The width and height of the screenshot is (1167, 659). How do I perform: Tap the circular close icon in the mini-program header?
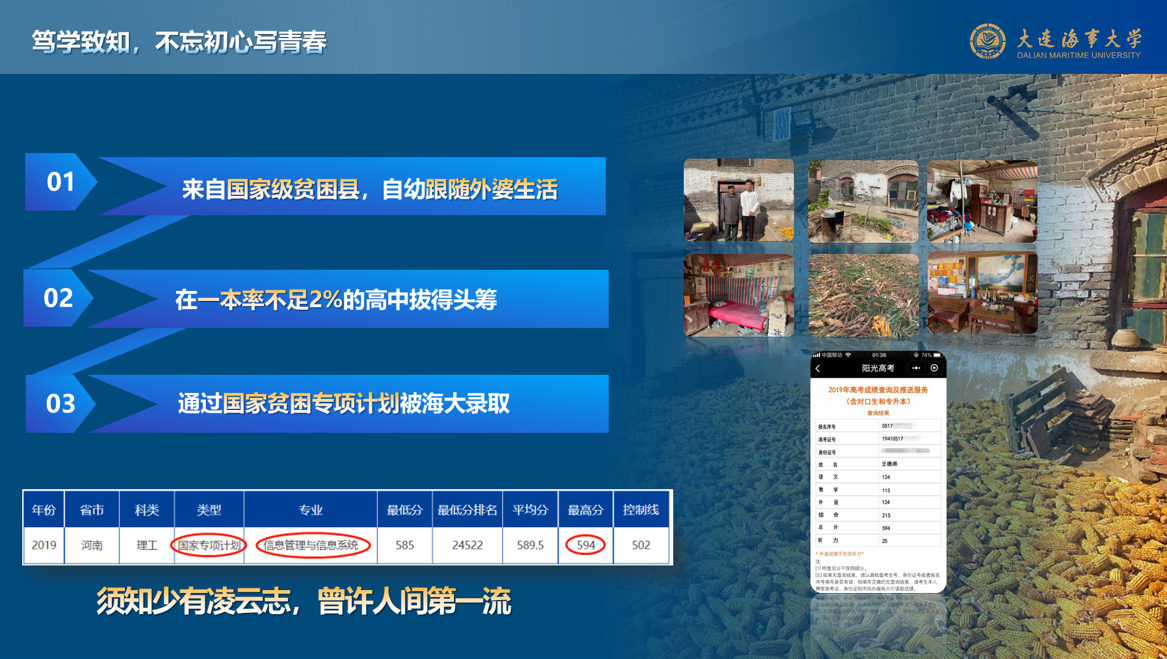(x=934, y=369)
